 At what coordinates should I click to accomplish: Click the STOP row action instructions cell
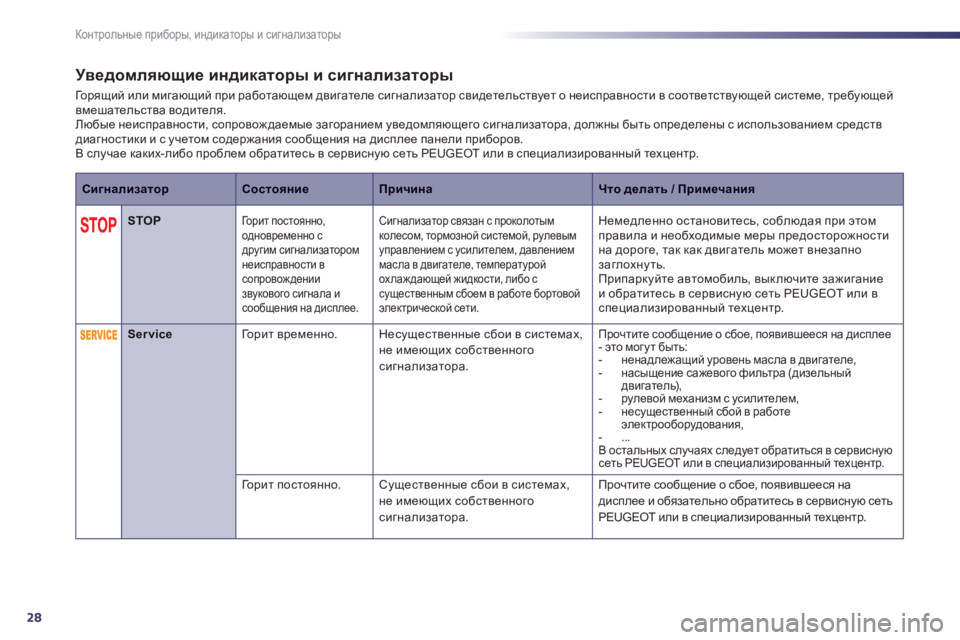[x=747, y=262]
